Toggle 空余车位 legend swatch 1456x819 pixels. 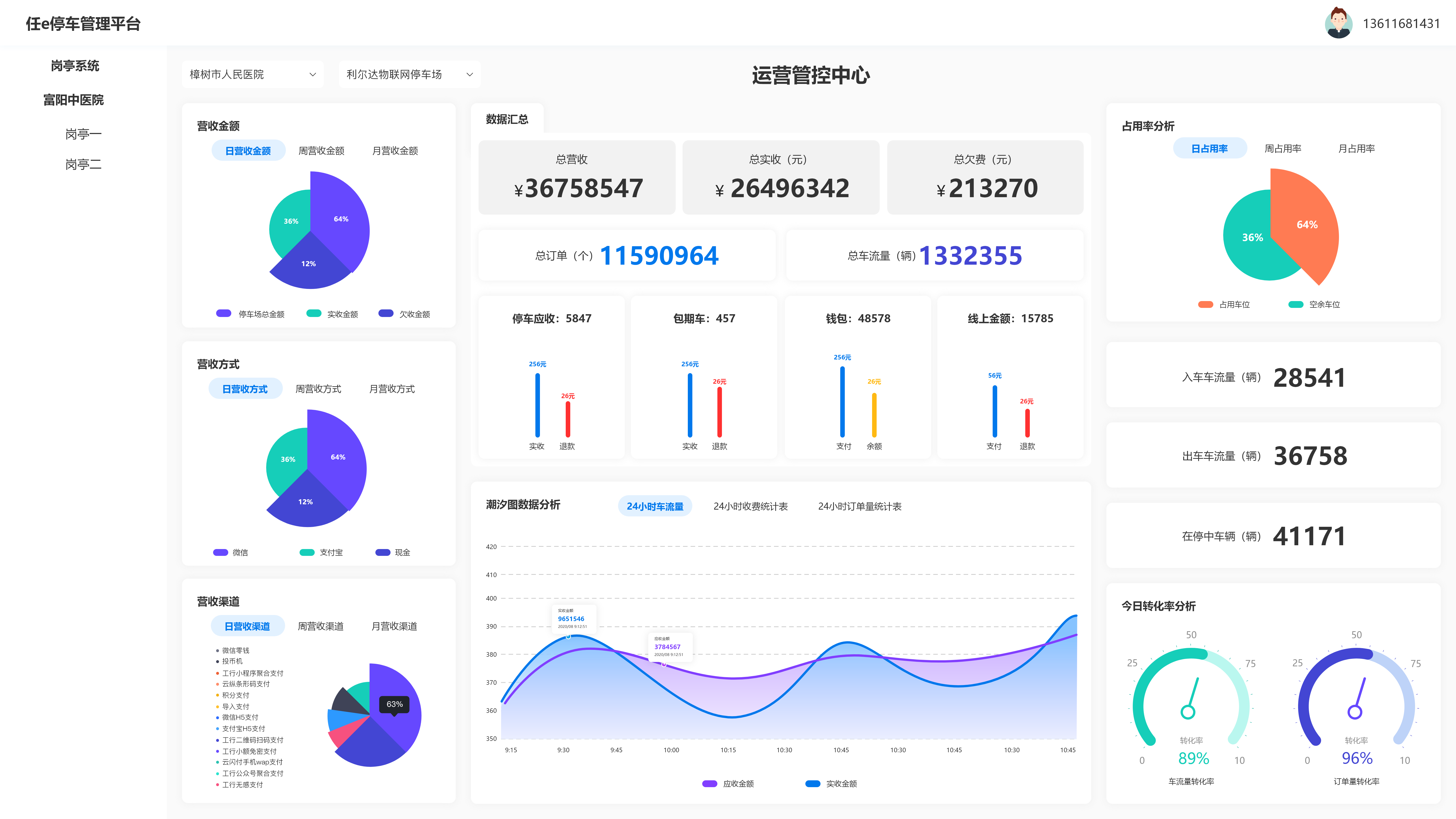(x=1296, y=305)
